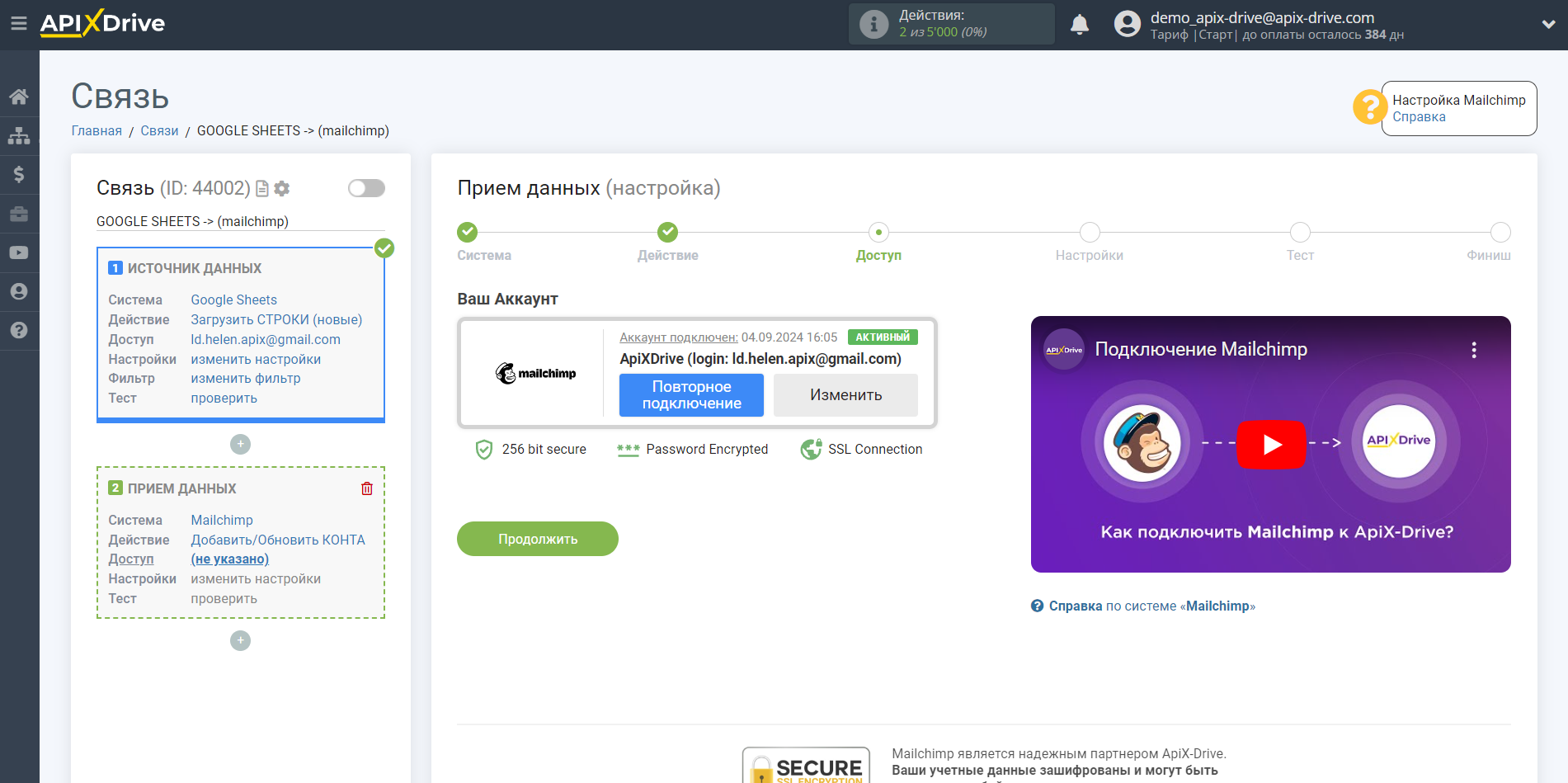The width and height of the screenshot is (1568, 783).
Task: Open the billing dollar sidebar icon
Action: 19,174
